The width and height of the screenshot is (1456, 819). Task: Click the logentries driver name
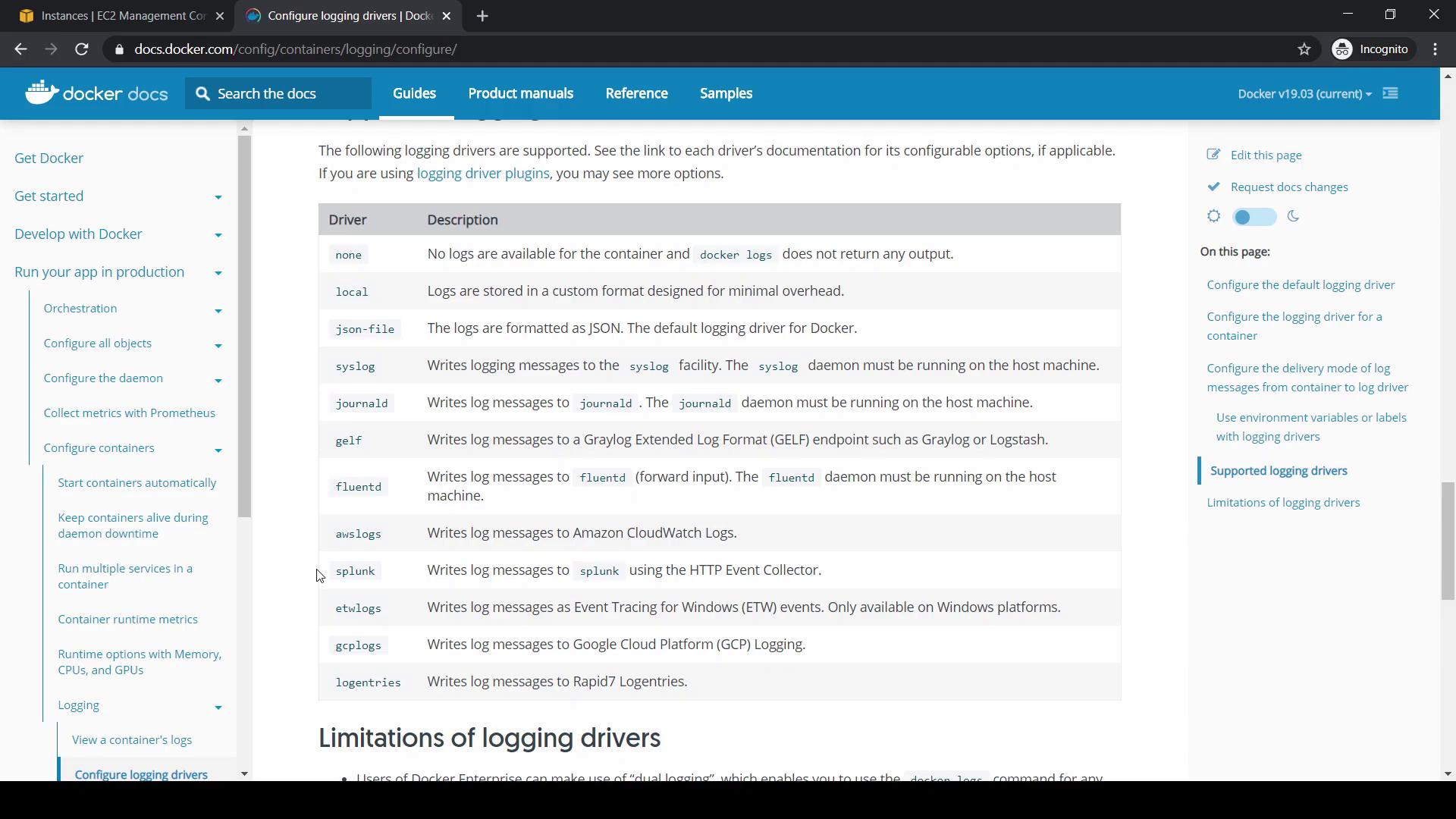click(x=368, y=682)
